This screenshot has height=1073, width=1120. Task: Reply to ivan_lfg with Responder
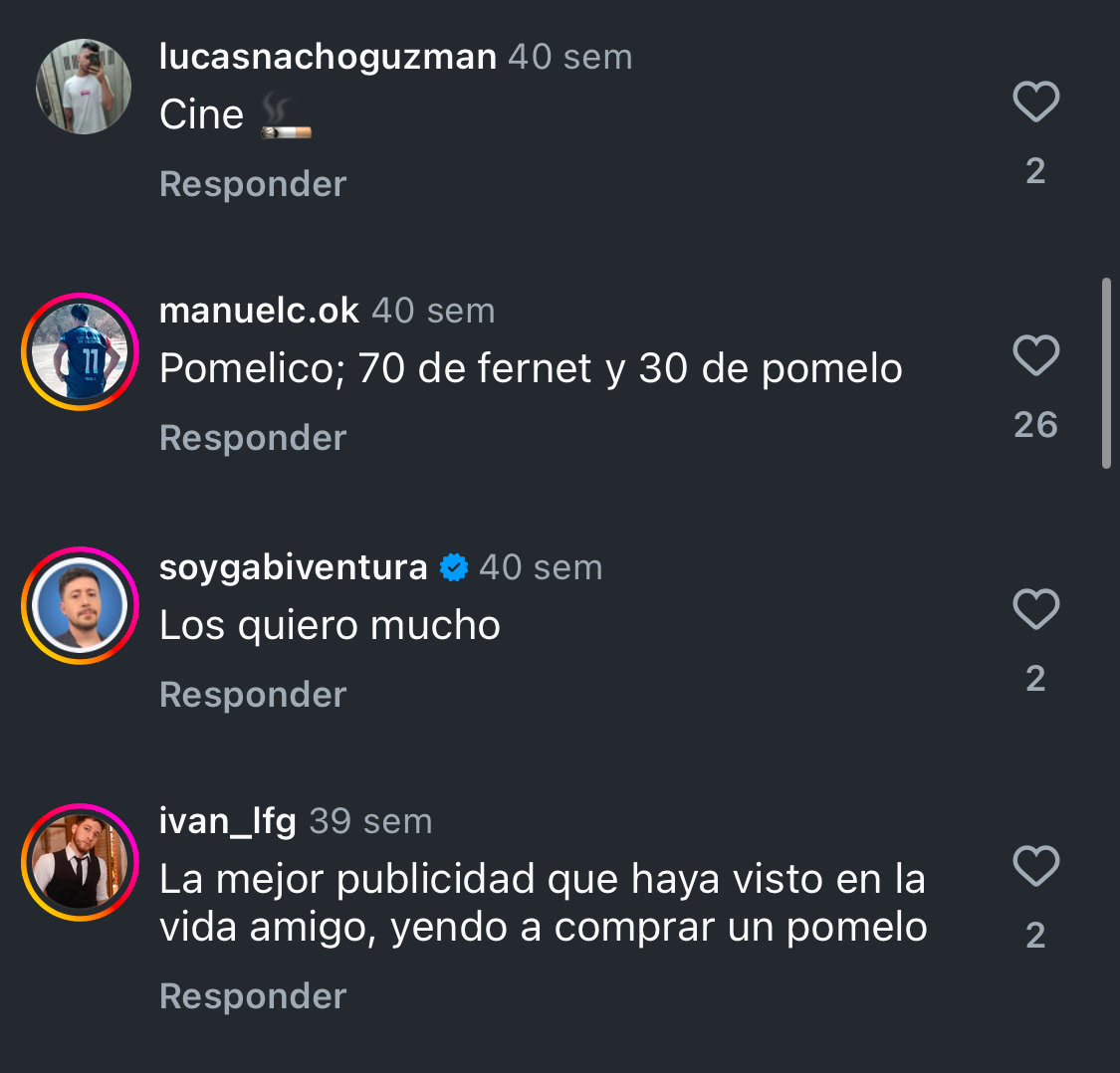click(x=253, y=996)
